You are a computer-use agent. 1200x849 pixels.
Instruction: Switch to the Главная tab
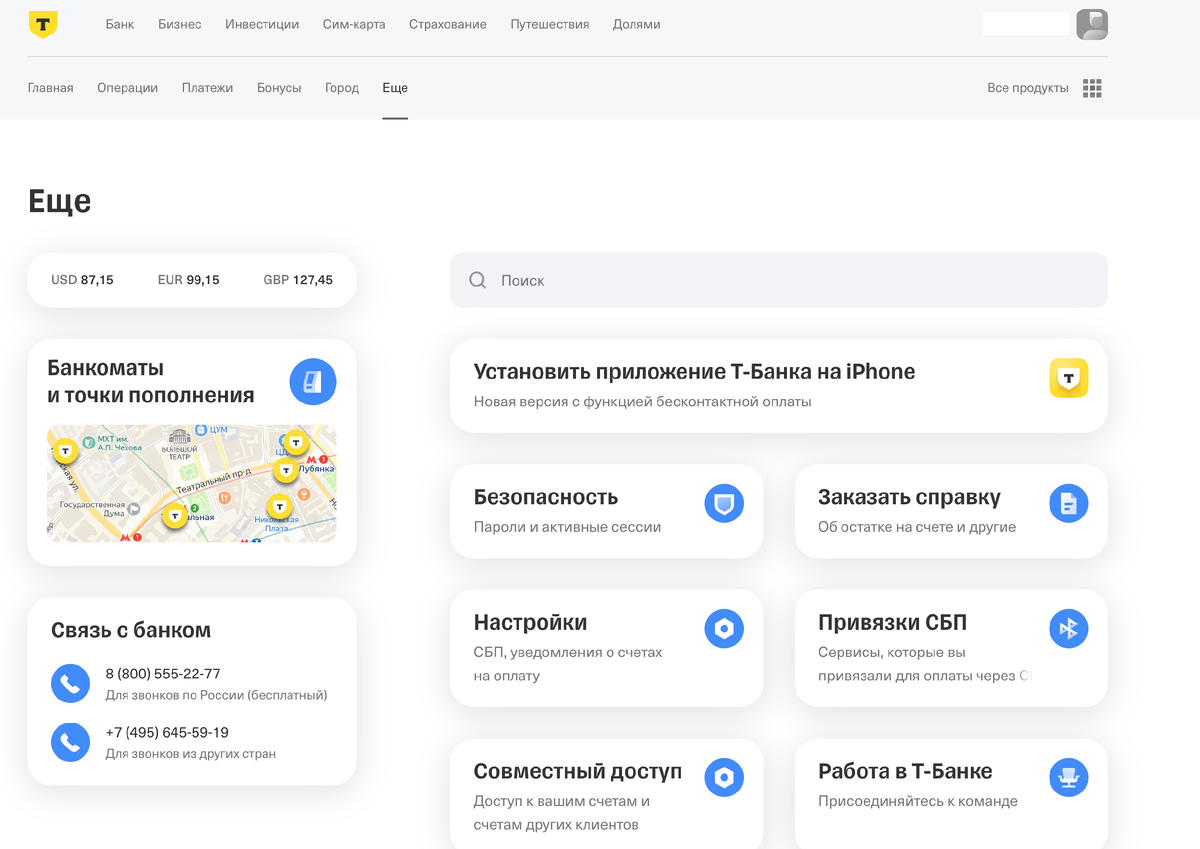coord(51,88)
